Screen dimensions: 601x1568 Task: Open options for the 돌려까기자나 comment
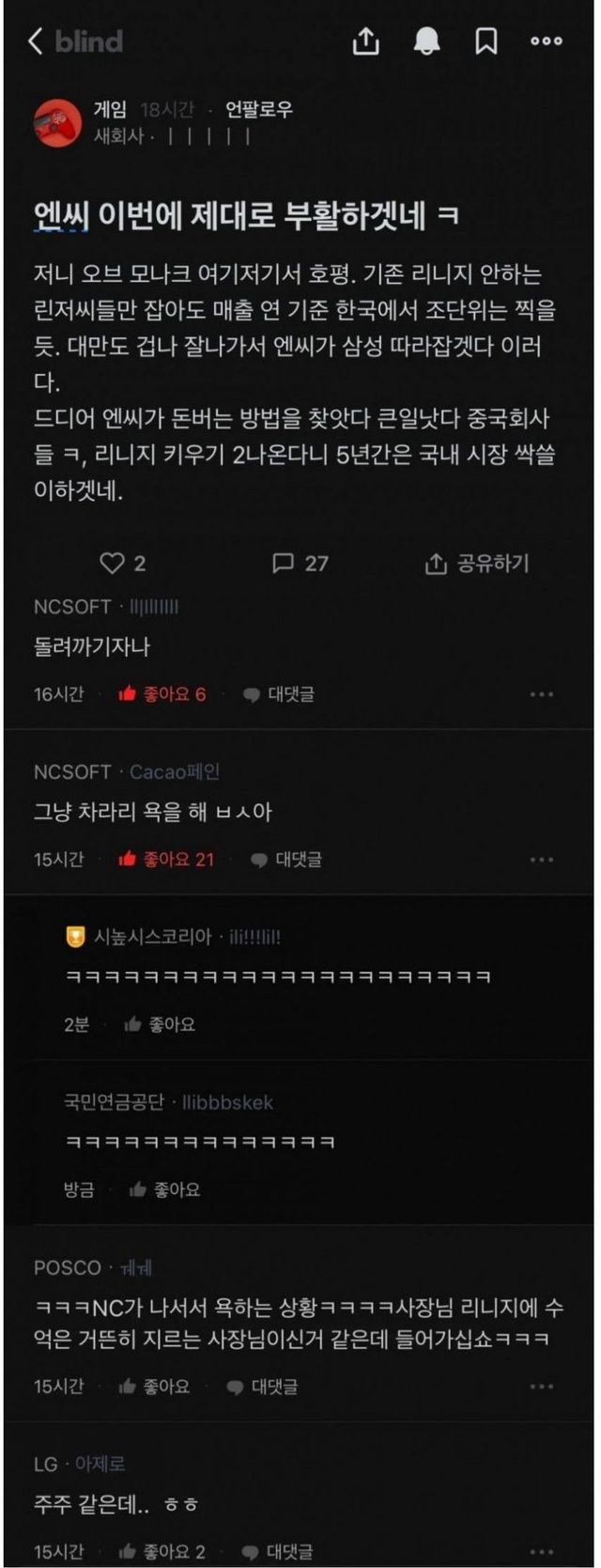(x=542, y=694)
